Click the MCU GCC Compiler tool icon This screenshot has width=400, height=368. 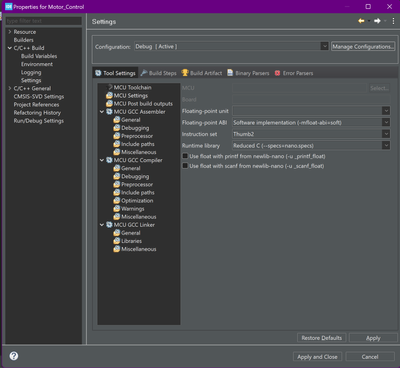click(x=109, y=160)
